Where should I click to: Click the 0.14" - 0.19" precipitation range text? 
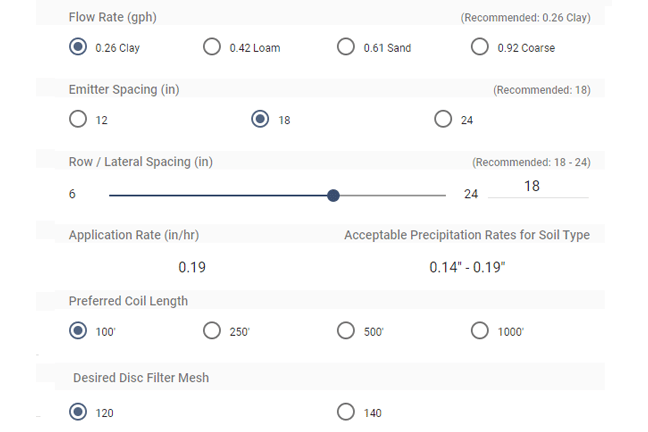467,267
